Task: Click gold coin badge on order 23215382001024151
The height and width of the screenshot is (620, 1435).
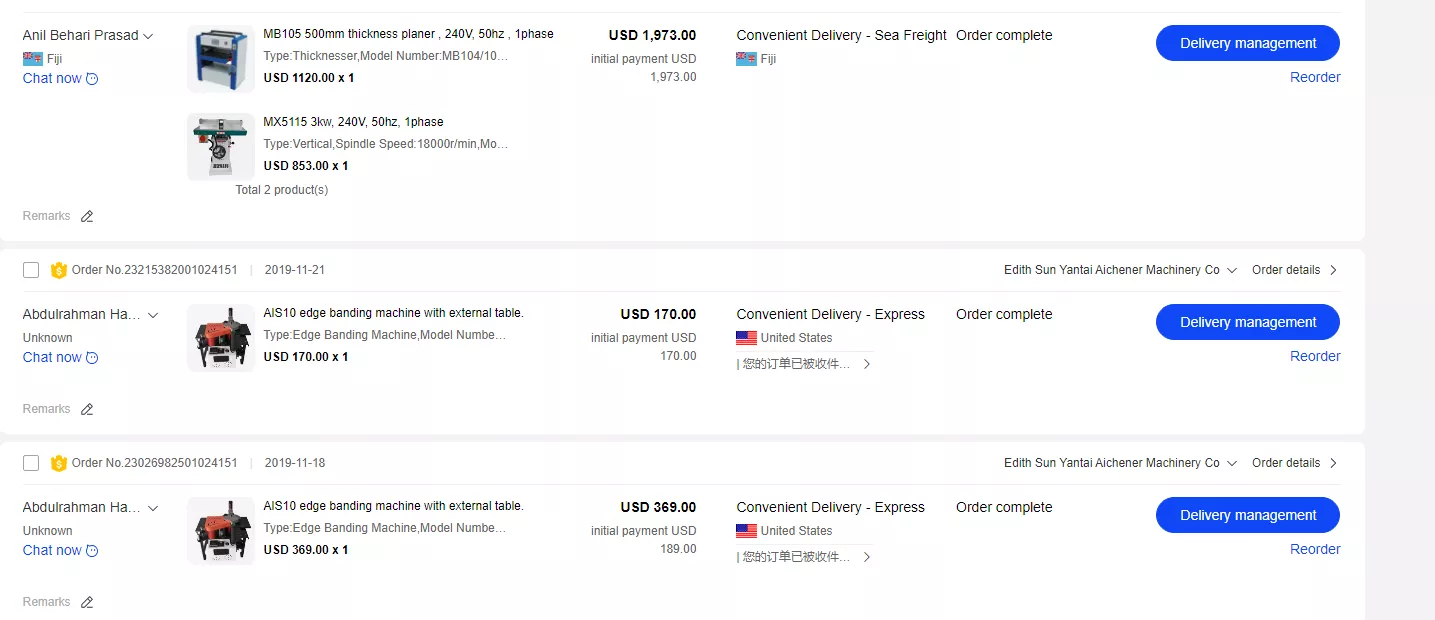Action: pos(59,270)
